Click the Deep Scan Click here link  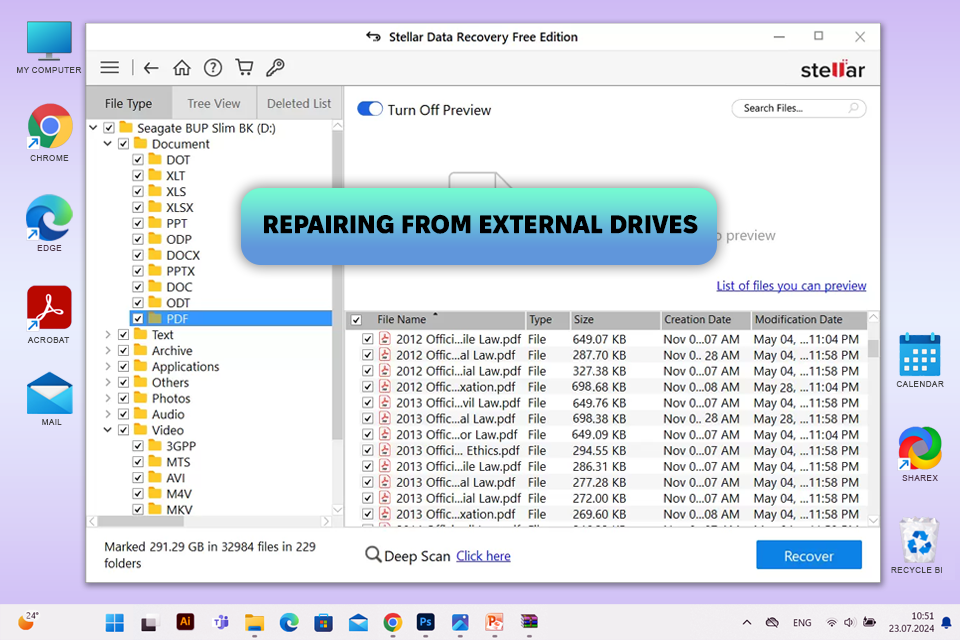483,556
